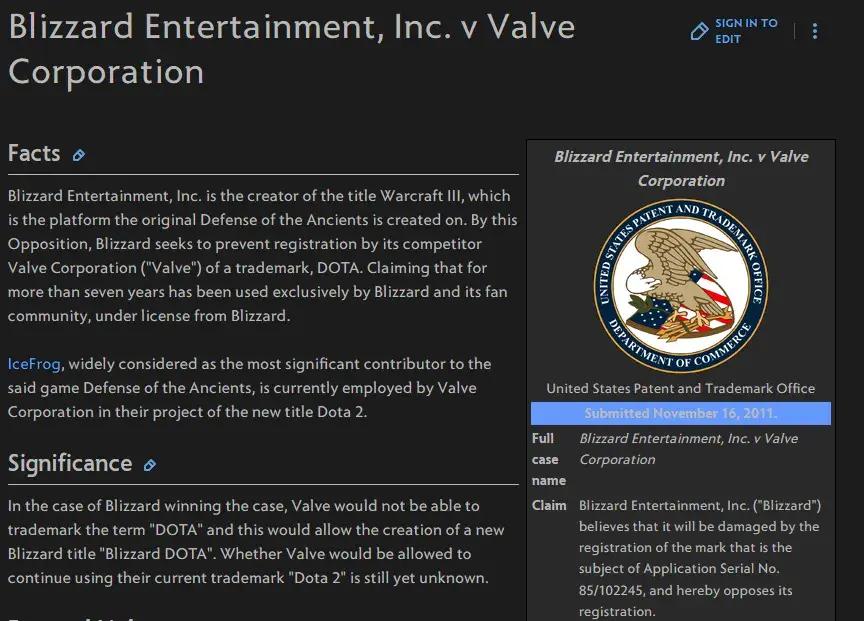Select the Significance section heading
Image resolution: width=864 pixels, height=621 pixels.
[70, 464]
